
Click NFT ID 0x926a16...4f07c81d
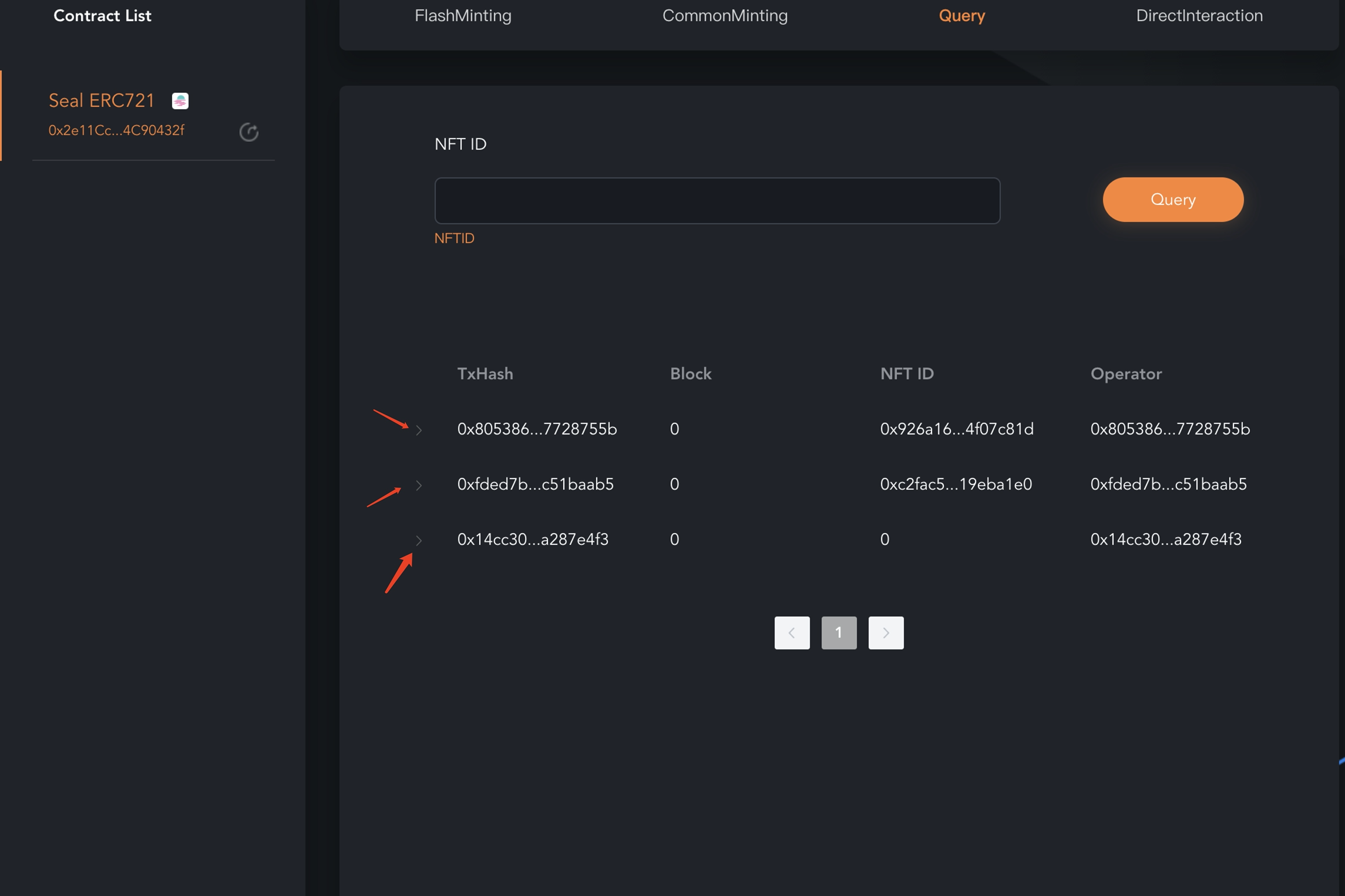956,429
